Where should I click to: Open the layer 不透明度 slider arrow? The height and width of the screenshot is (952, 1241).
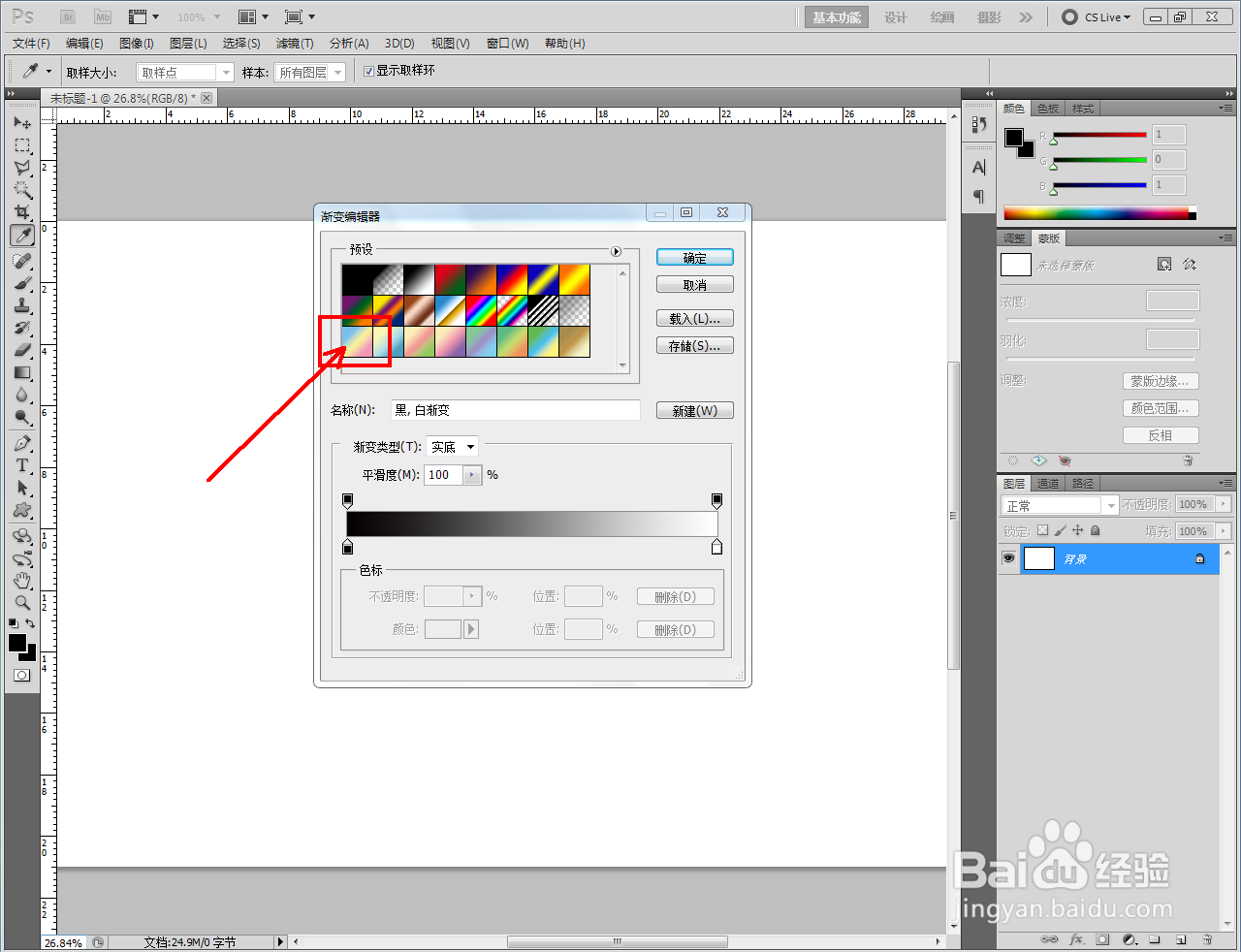[x=1224, y=504]
